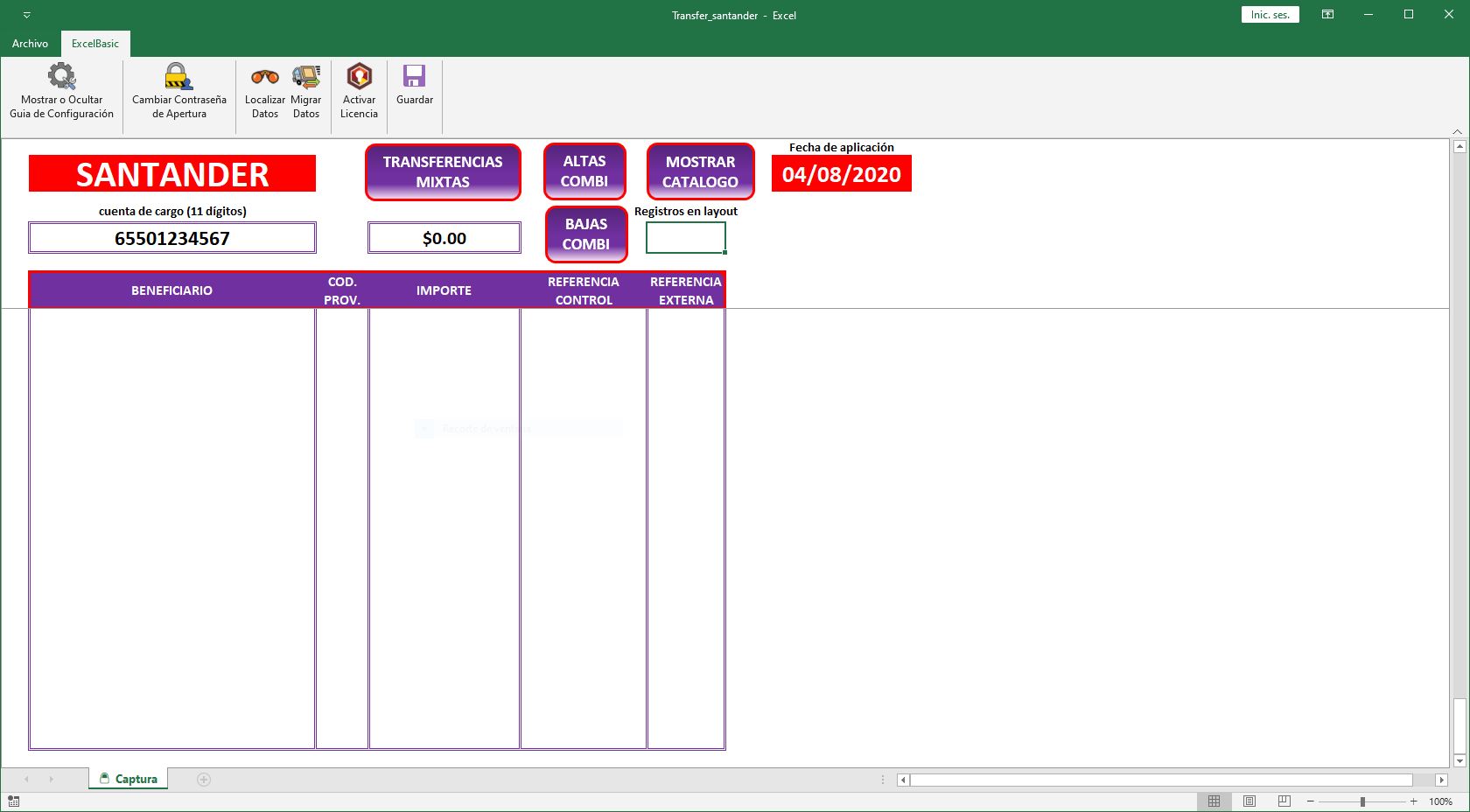This screenshot has height=812, width=1470.
Task: Open ribbon display options
Action: [1327, 15]
